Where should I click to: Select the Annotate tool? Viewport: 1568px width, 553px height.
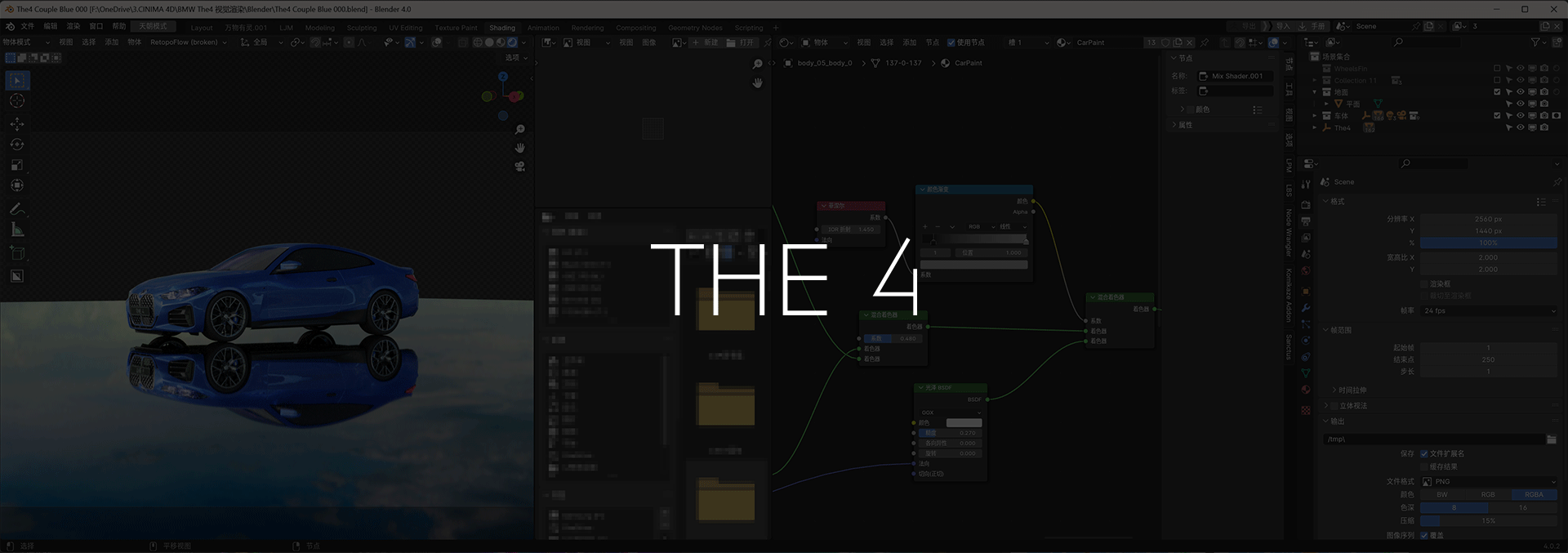click(17, 209)
